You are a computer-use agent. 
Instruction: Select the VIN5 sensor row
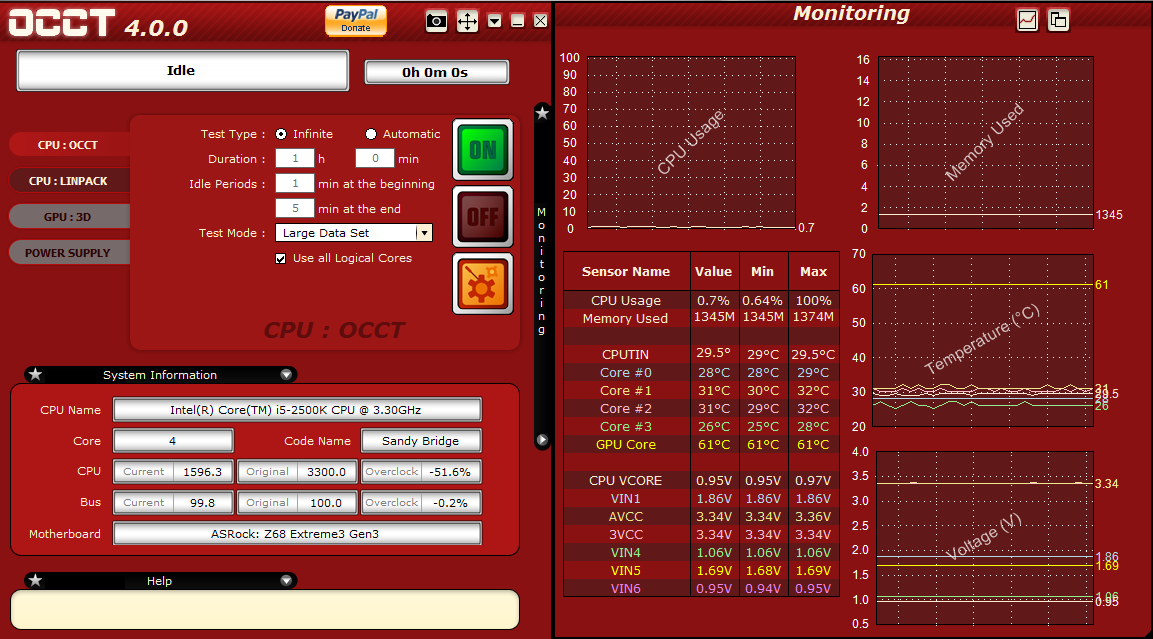(701, 570)
